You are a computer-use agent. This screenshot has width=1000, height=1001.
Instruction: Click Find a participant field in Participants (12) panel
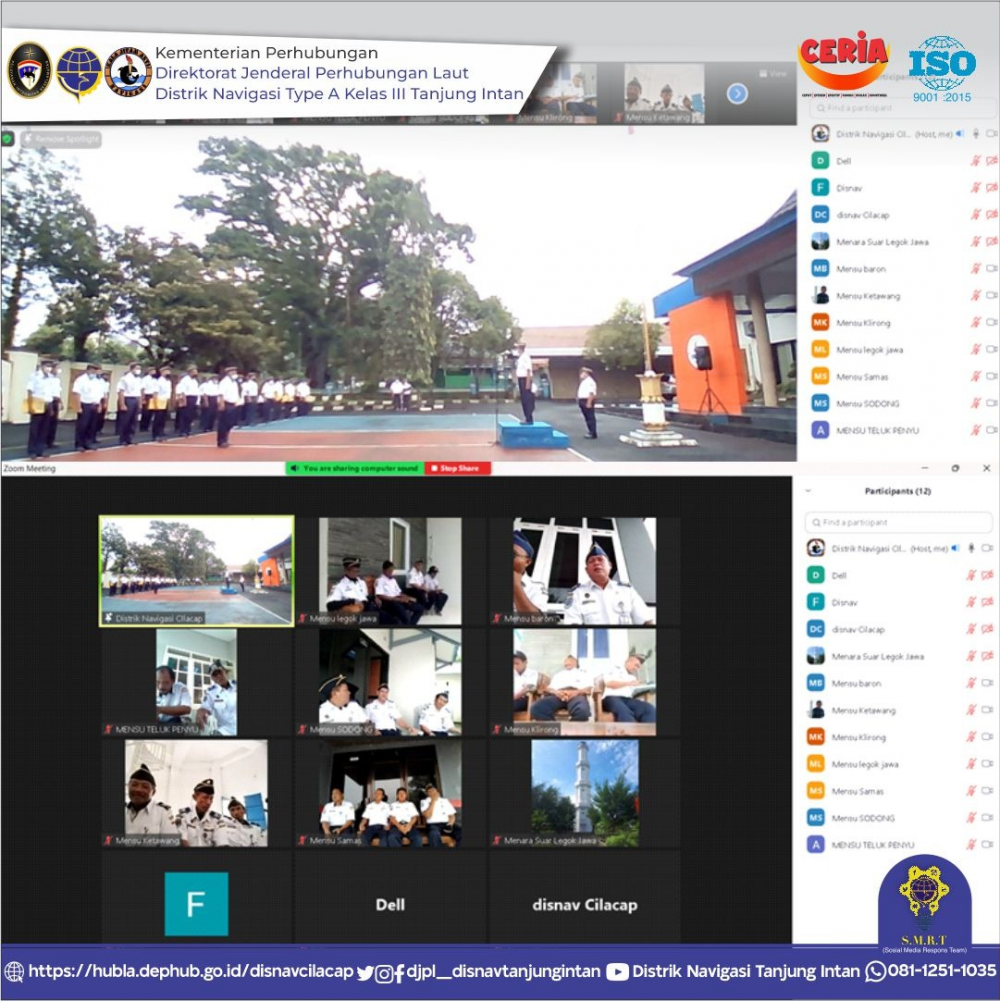[x=898, y=522]
